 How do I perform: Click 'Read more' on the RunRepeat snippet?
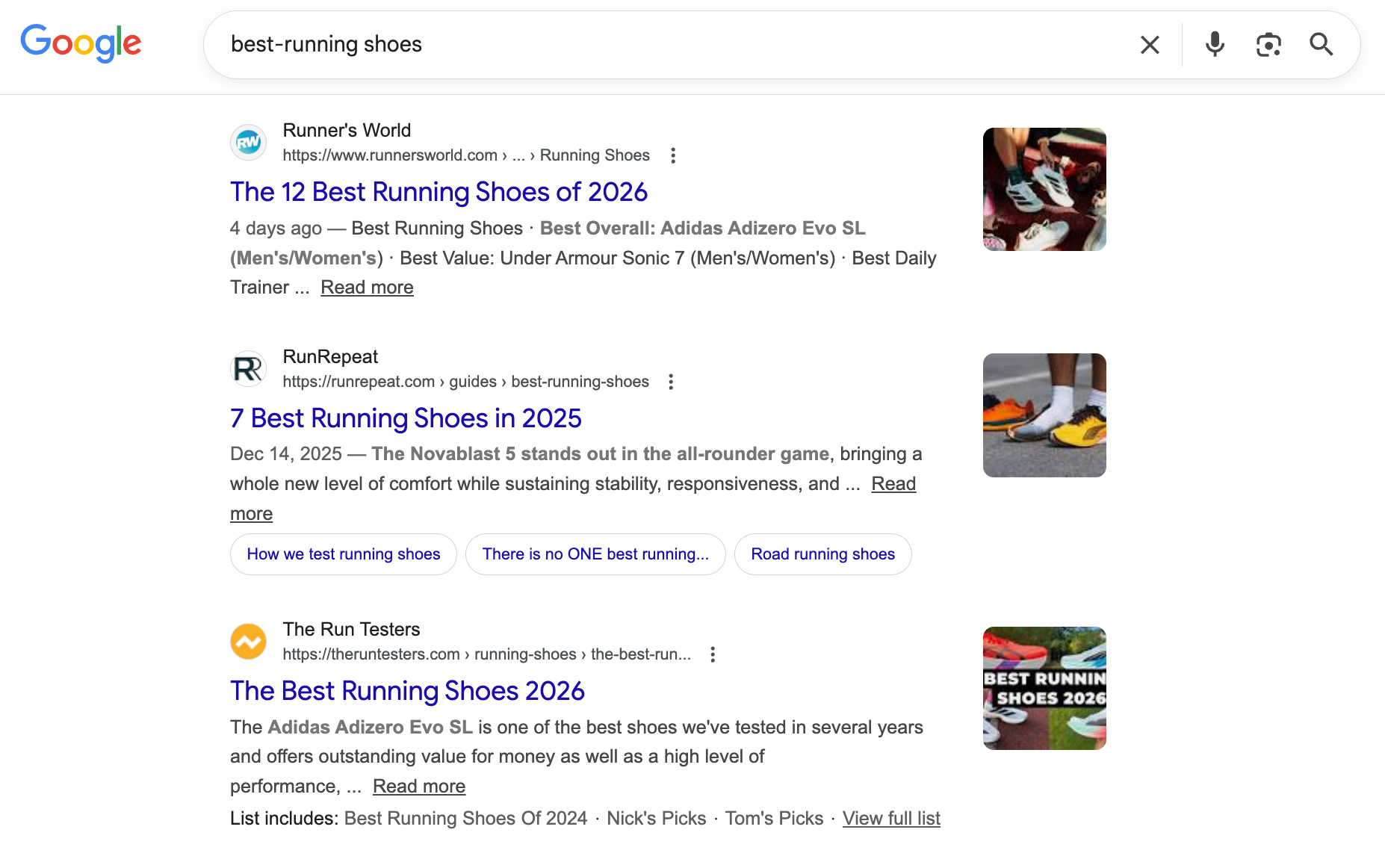893,483
